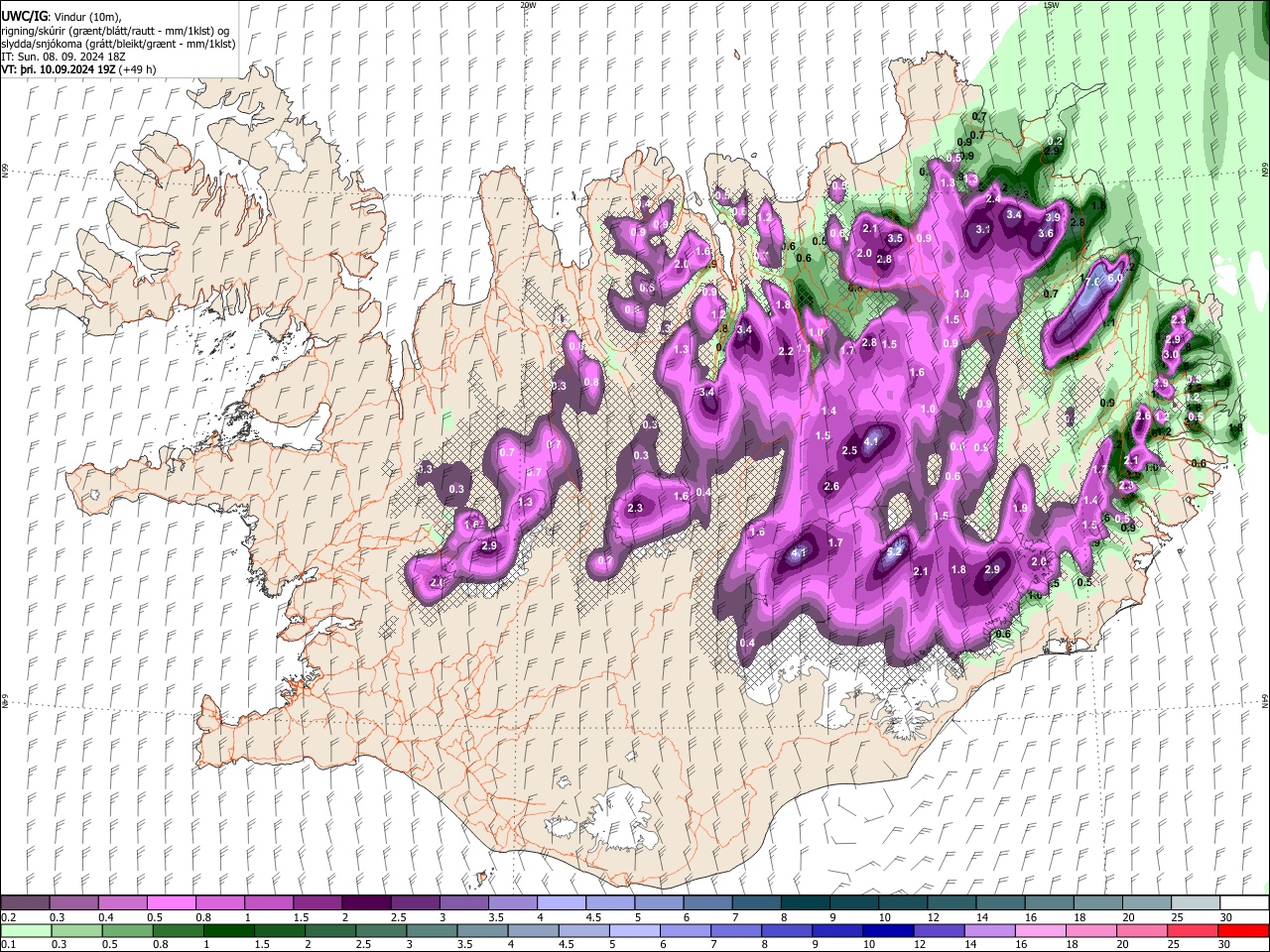Viewport: 1270px width, 952px height.
Task: Click the '15W' longitude label
Action: click(1051, 5)
